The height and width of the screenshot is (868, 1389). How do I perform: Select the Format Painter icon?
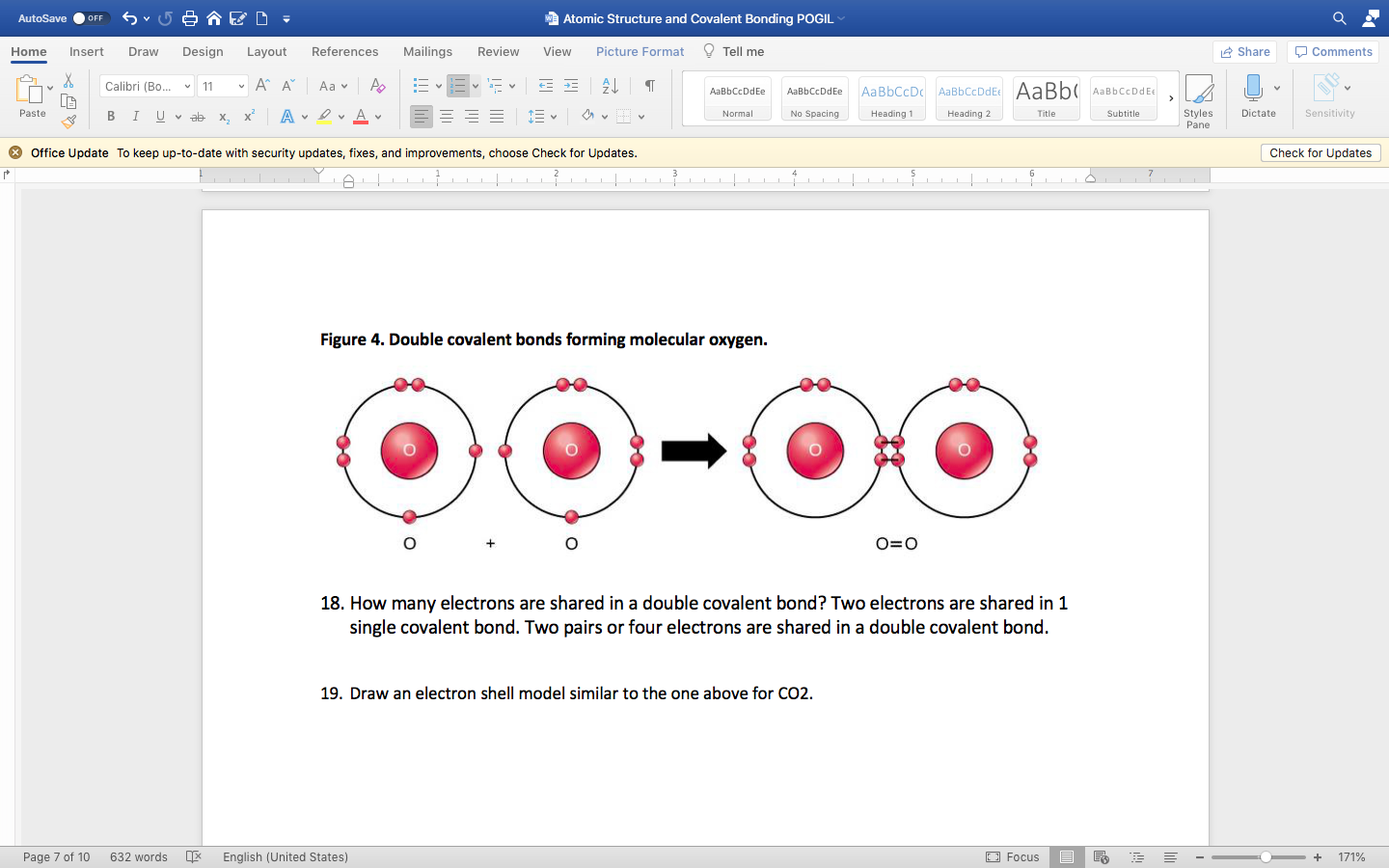68,121
